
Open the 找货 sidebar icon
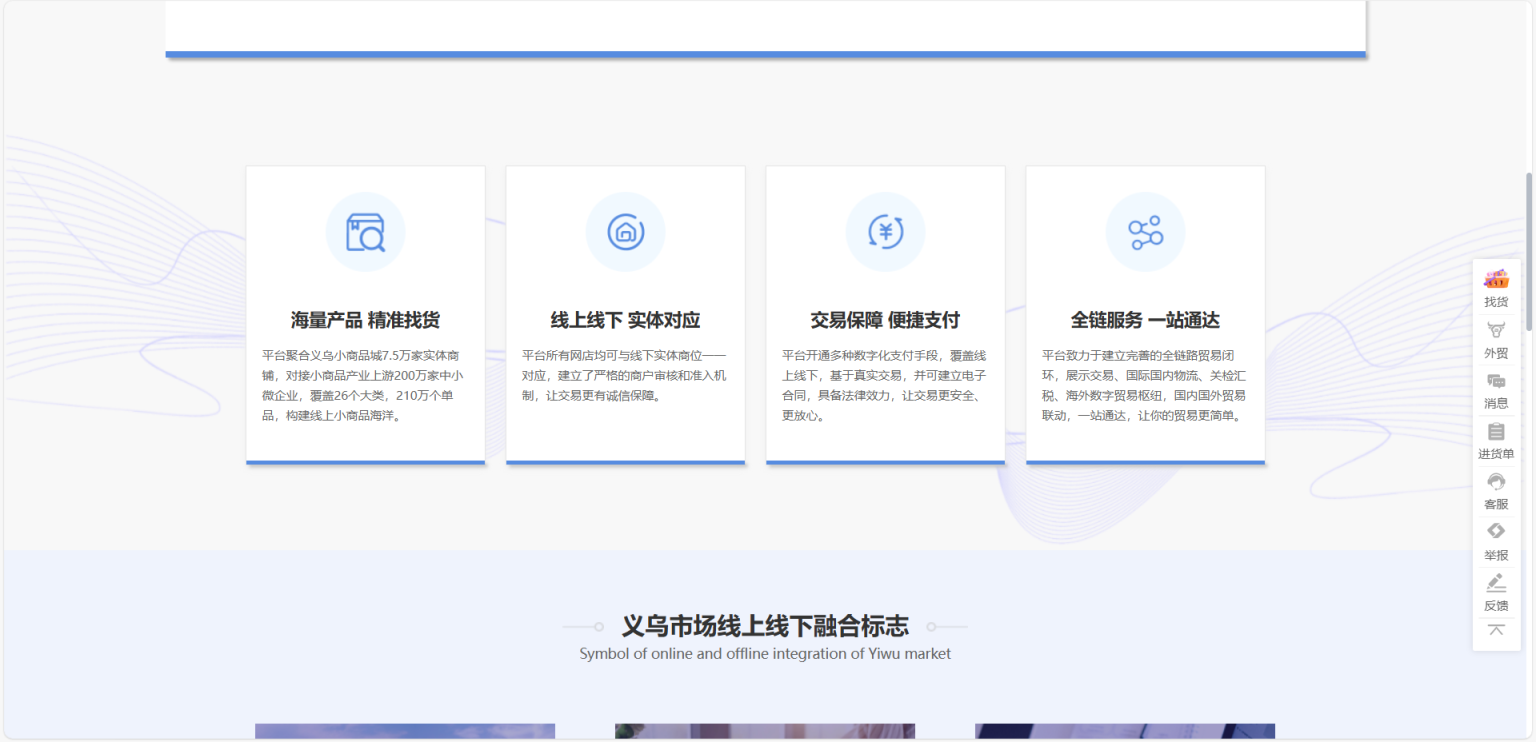coord(1496,280)
